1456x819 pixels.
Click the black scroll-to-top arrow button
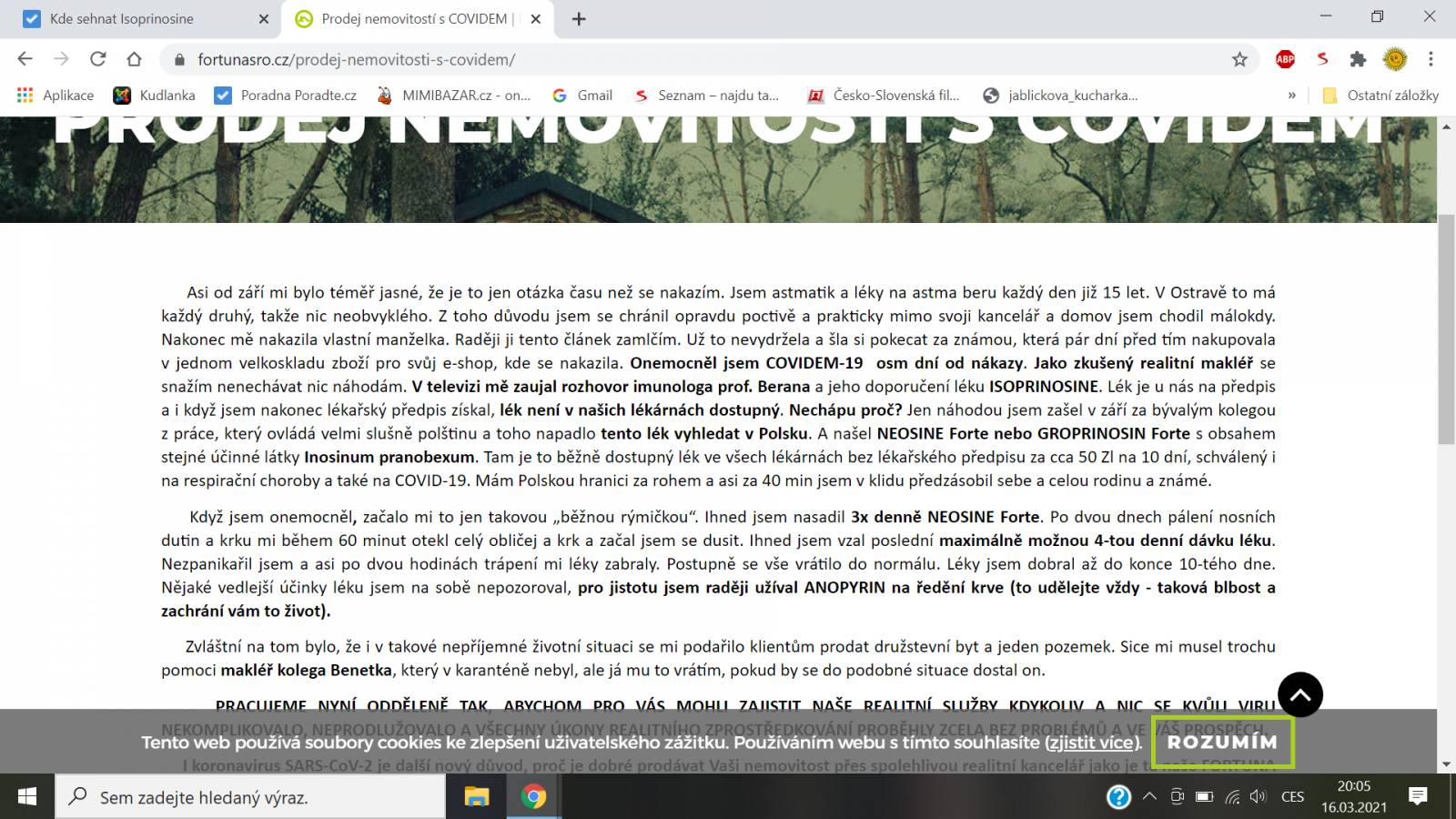(1300, 695)
